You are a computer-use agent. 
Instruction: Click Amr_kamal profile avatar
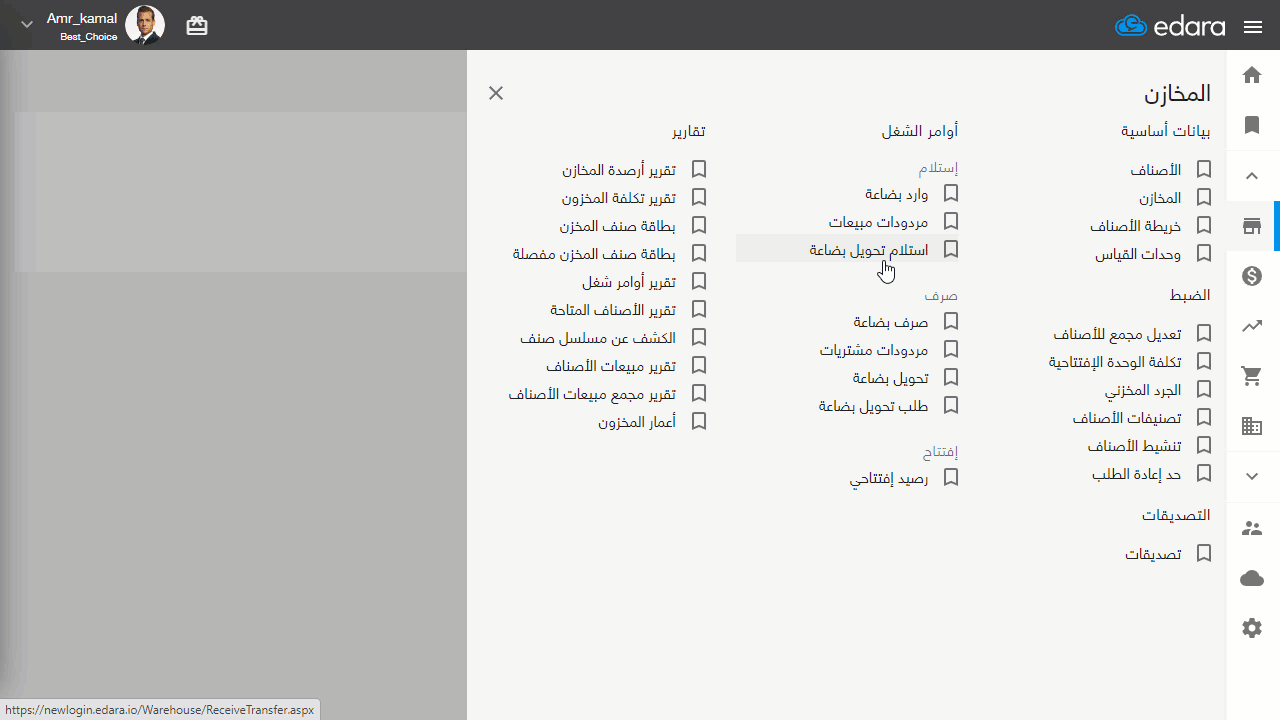click(x=145, y=25)
